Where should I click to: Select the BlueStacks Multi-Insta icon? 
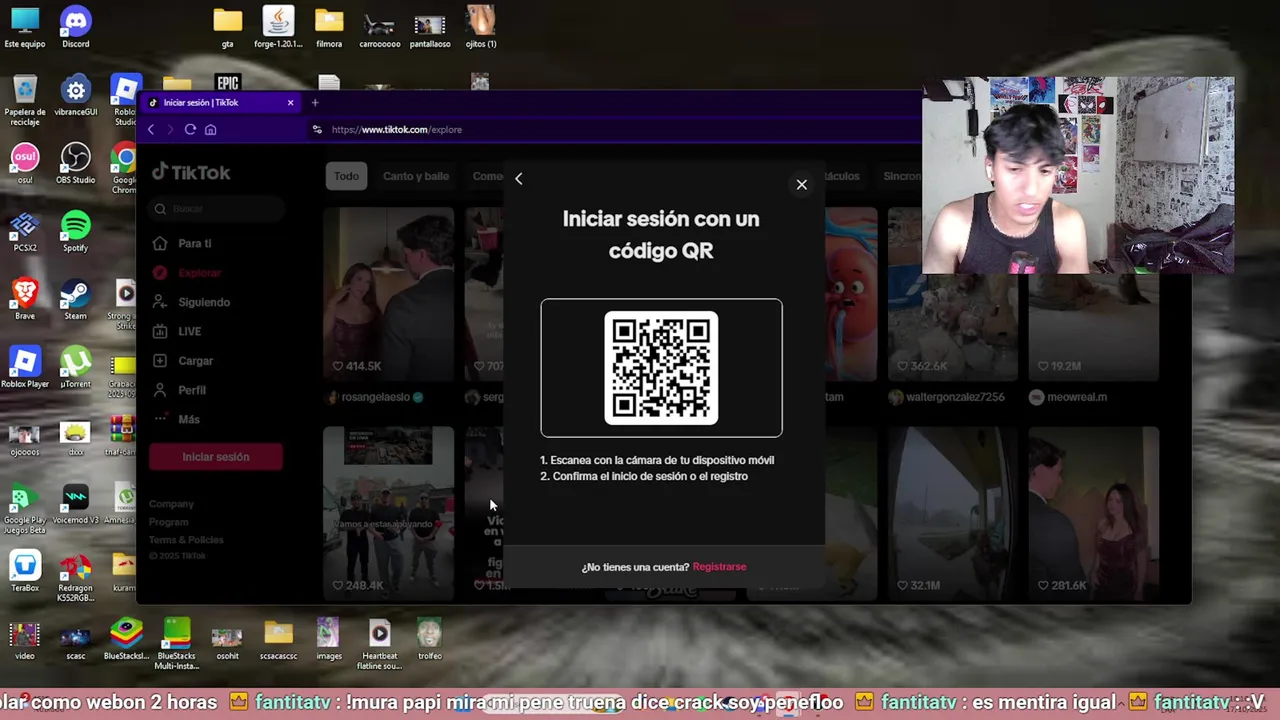177,645
